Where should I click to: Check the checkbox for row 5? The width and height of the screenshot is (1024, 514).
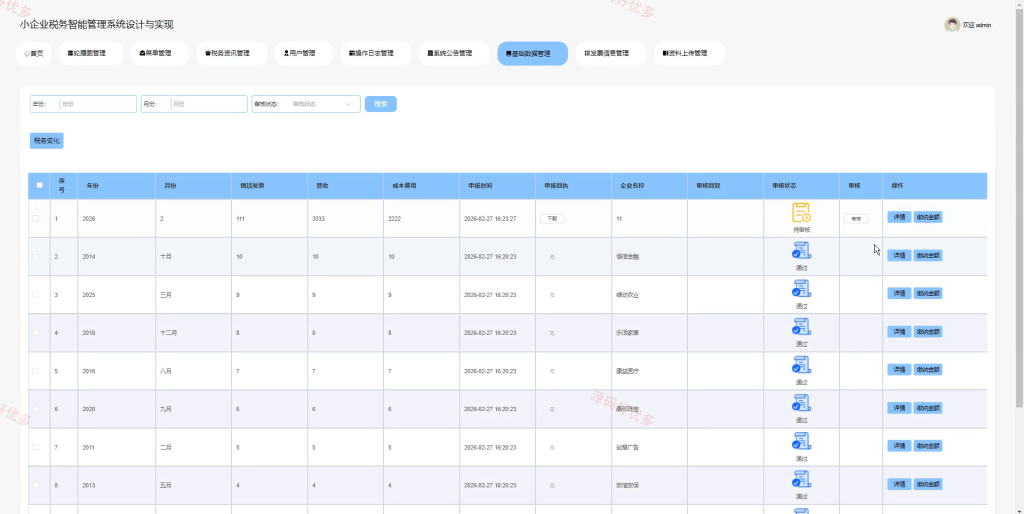[x=36, y=370]
